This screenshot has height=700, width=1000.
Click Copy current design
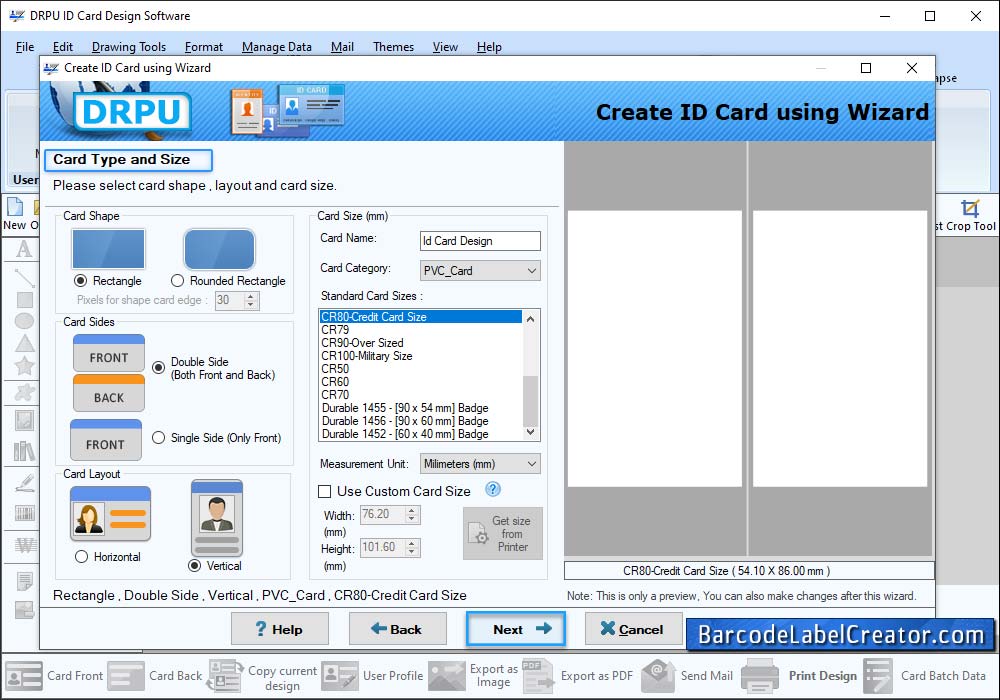click(x=263, y=677)
